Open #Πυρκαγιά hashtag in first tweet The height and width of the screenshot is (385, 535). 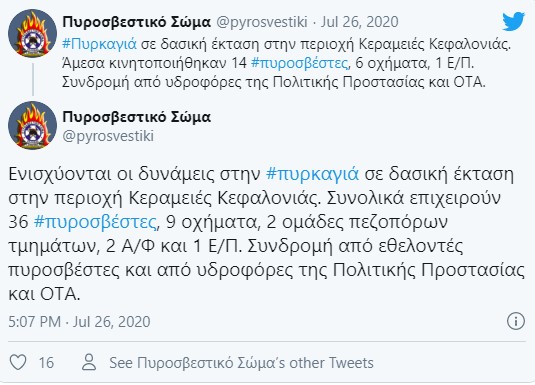100,44
